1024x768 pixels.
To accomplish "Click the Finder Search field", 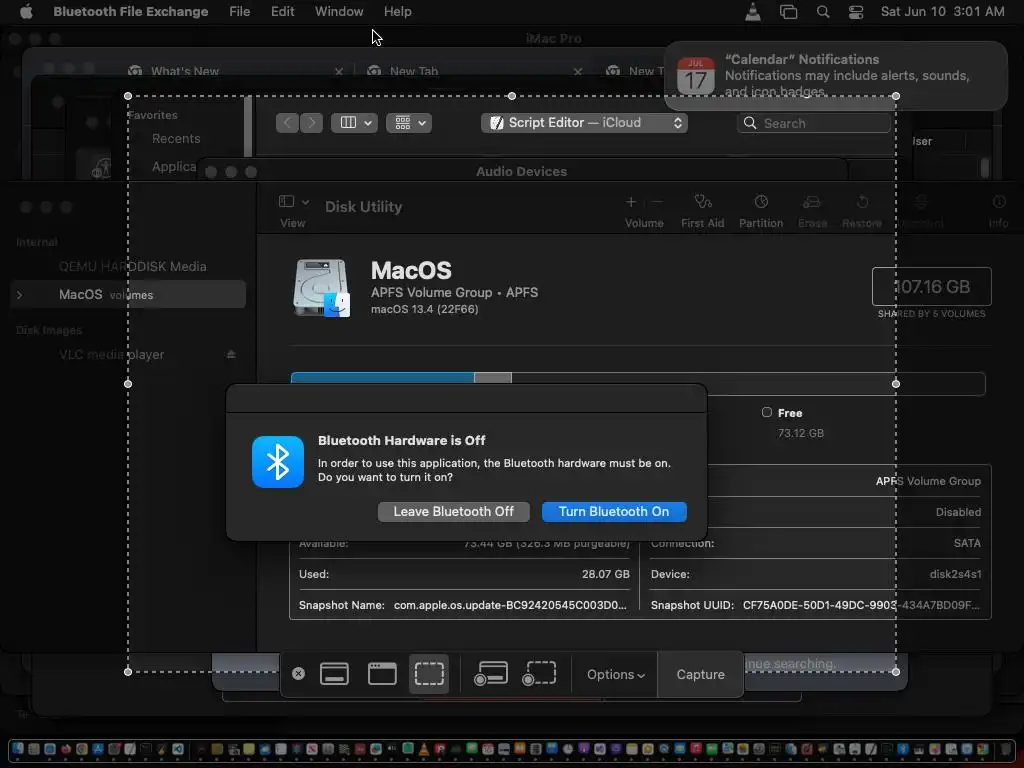I will (814, 123).
